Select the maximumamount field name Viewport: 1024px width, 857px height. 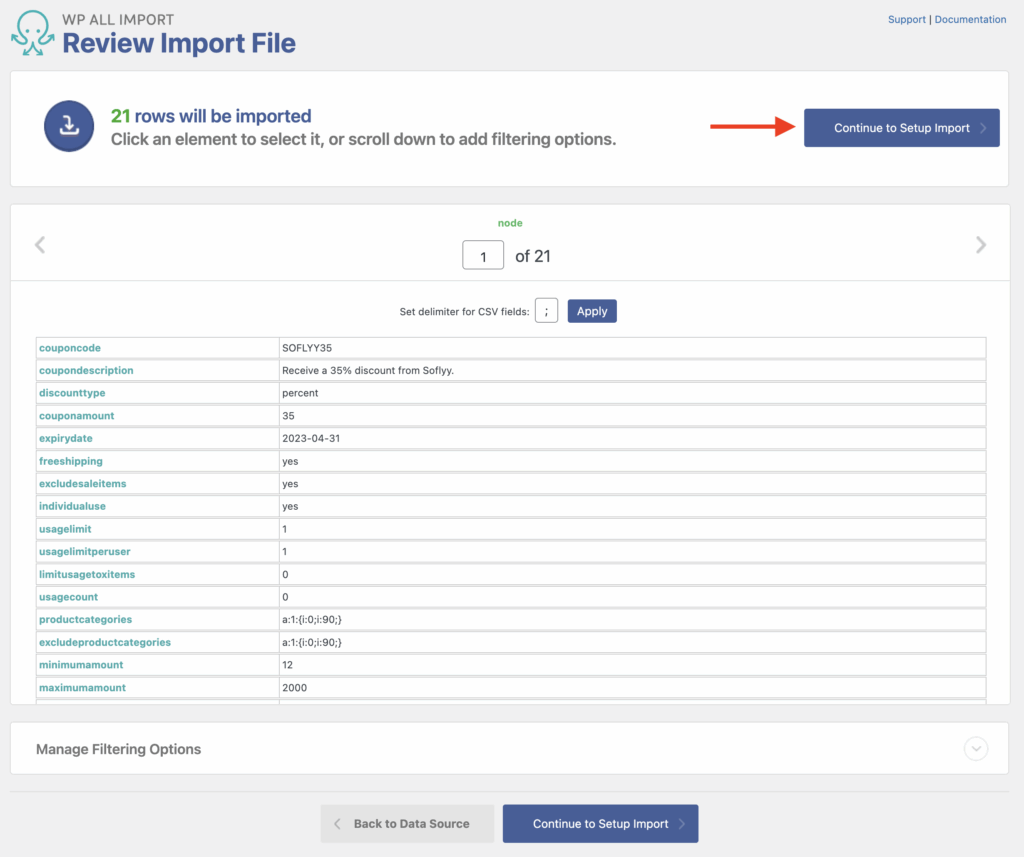(82, 687)
